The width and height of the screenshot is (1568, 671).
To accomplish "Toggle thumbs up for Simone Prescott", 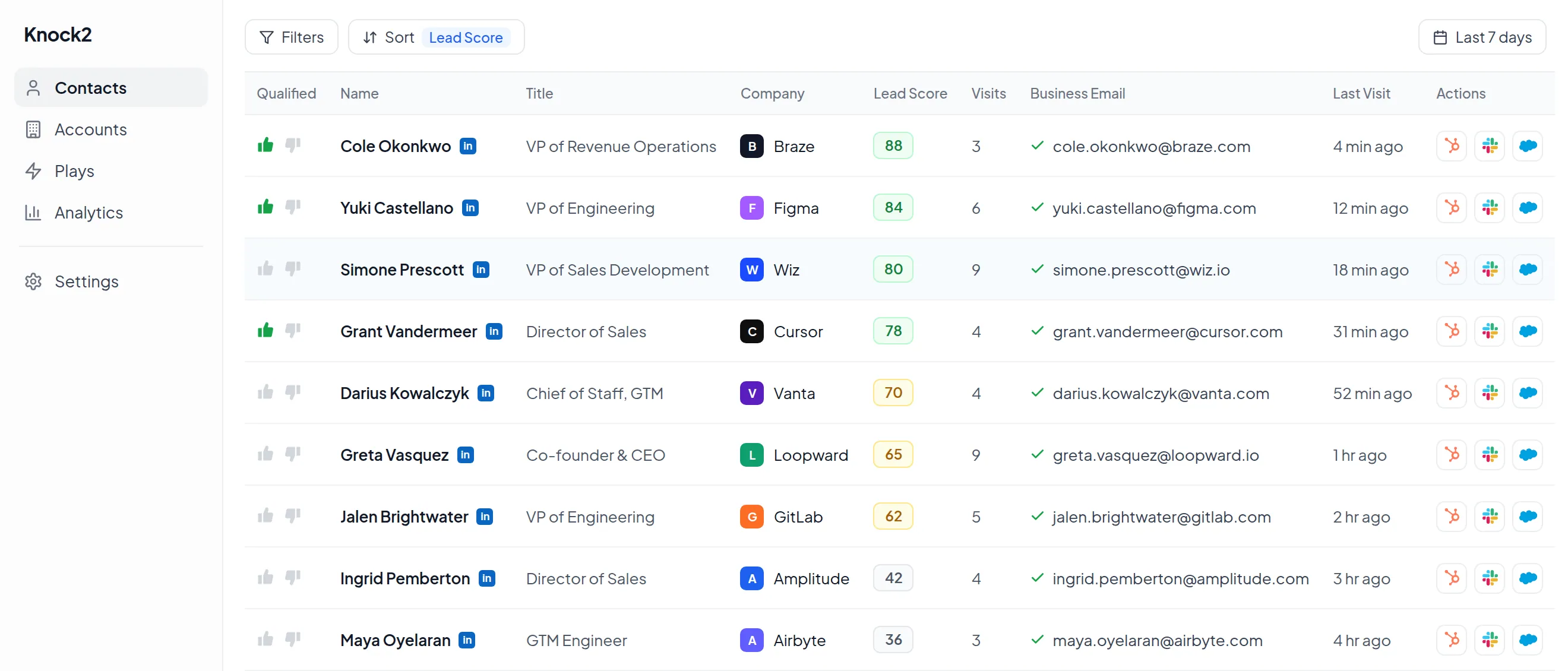I will click(x=265, y=268).
